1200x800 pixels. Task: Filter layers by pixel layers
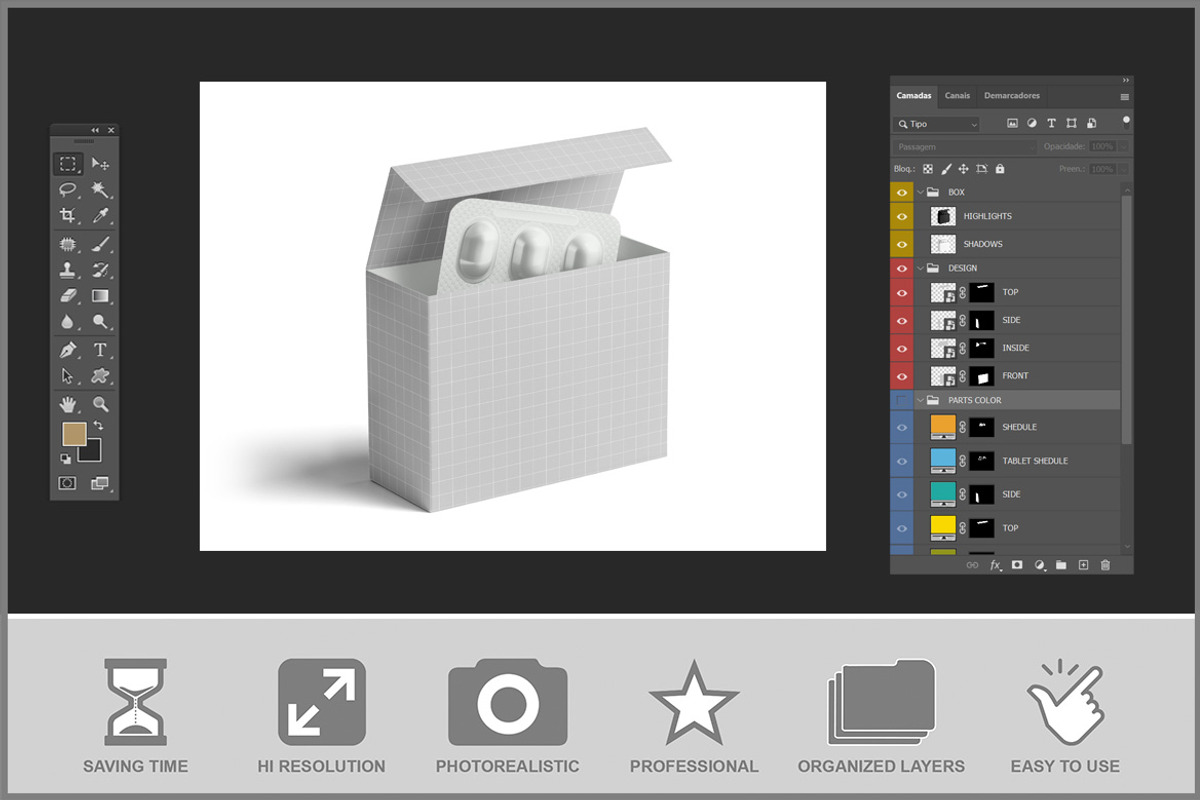click(x=1012, y=124)
